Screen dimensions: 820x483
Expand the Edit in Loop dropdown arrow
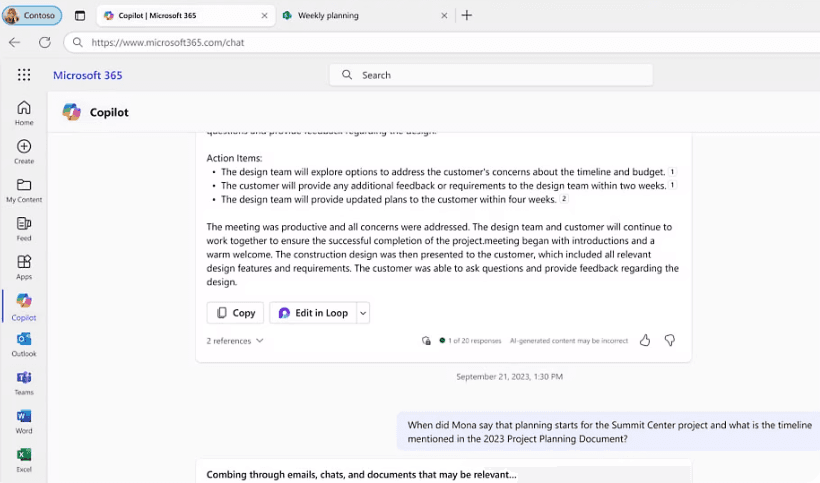363,313
